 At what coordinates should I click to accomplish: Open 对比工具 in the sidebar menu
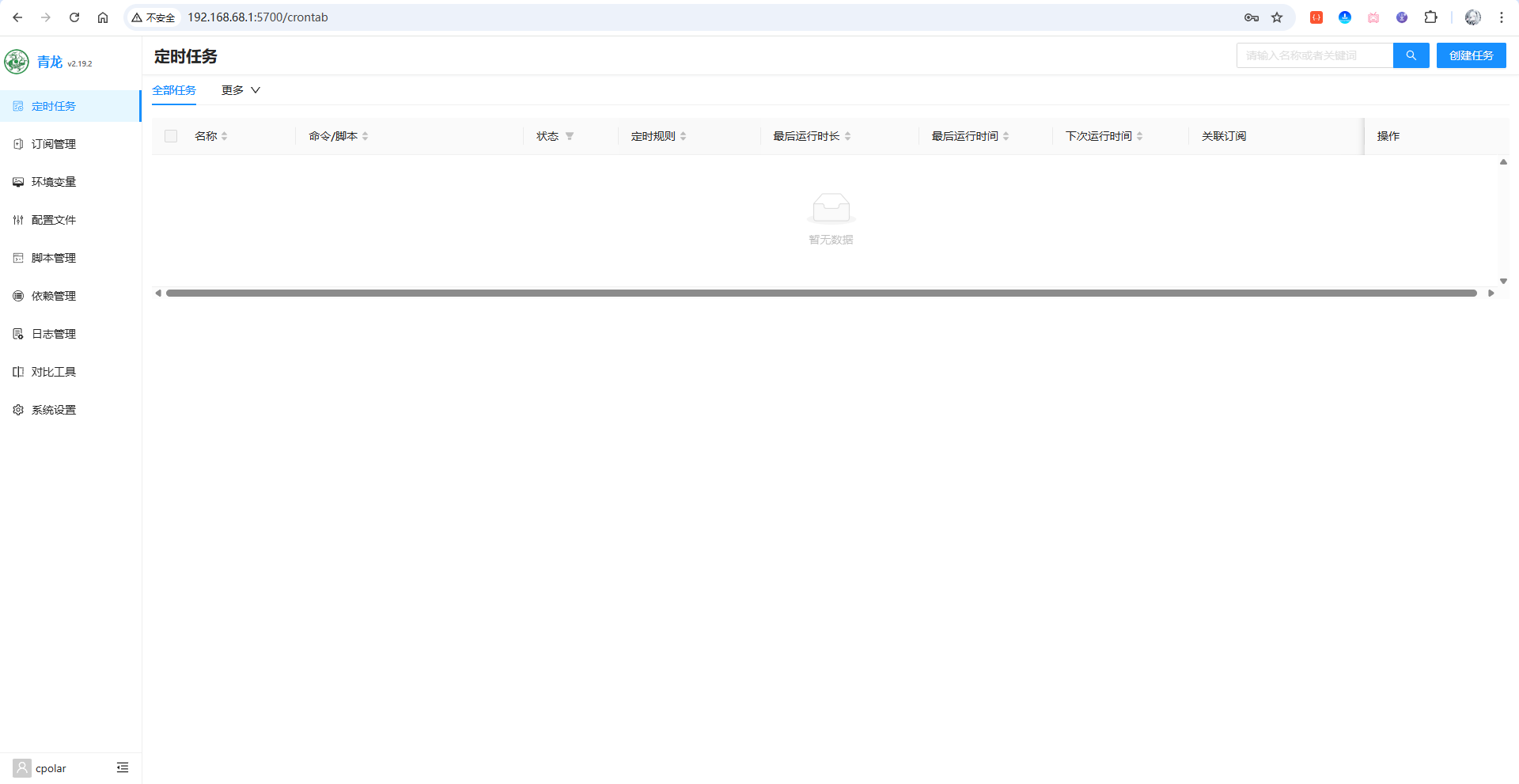pos(54,372)
